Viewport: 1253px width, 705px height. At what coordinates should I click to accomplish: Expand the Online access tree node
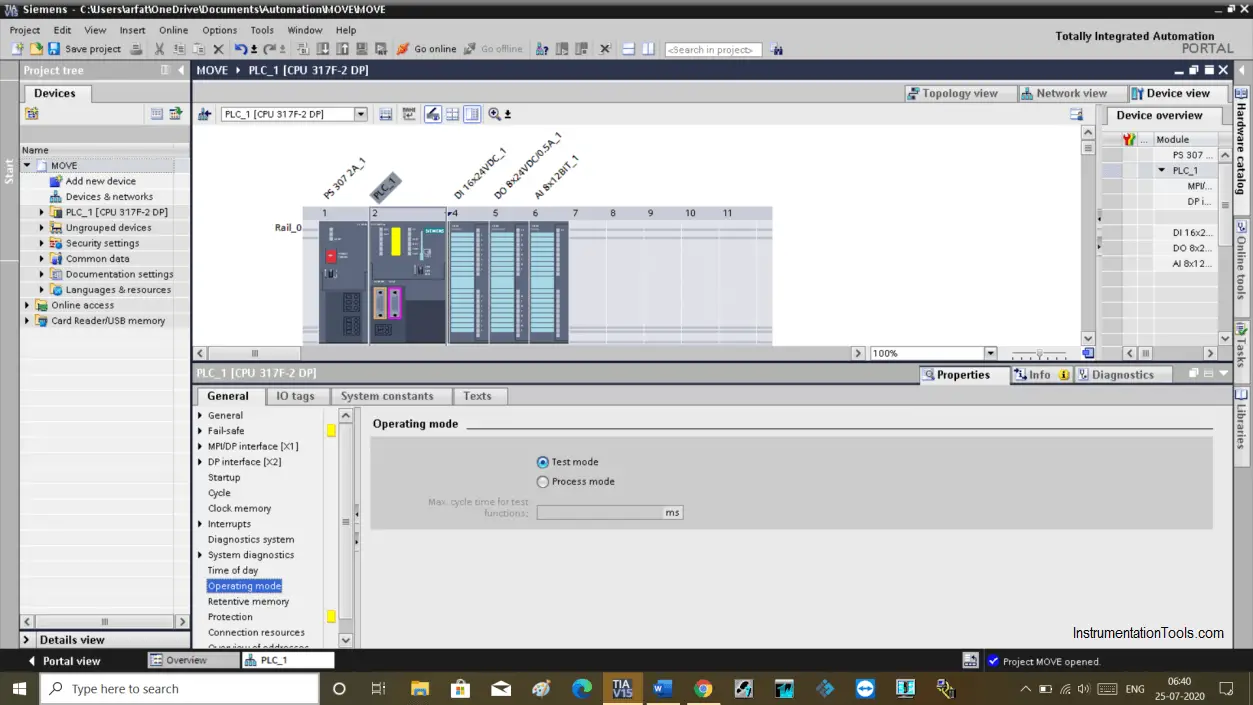point(27,305)
